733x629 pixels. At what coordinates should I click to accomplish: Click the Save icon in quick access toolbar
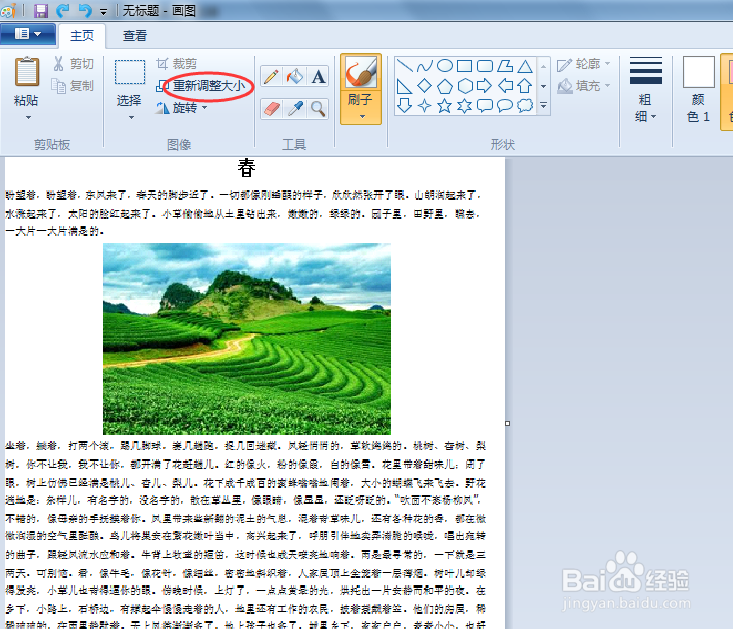41,10
